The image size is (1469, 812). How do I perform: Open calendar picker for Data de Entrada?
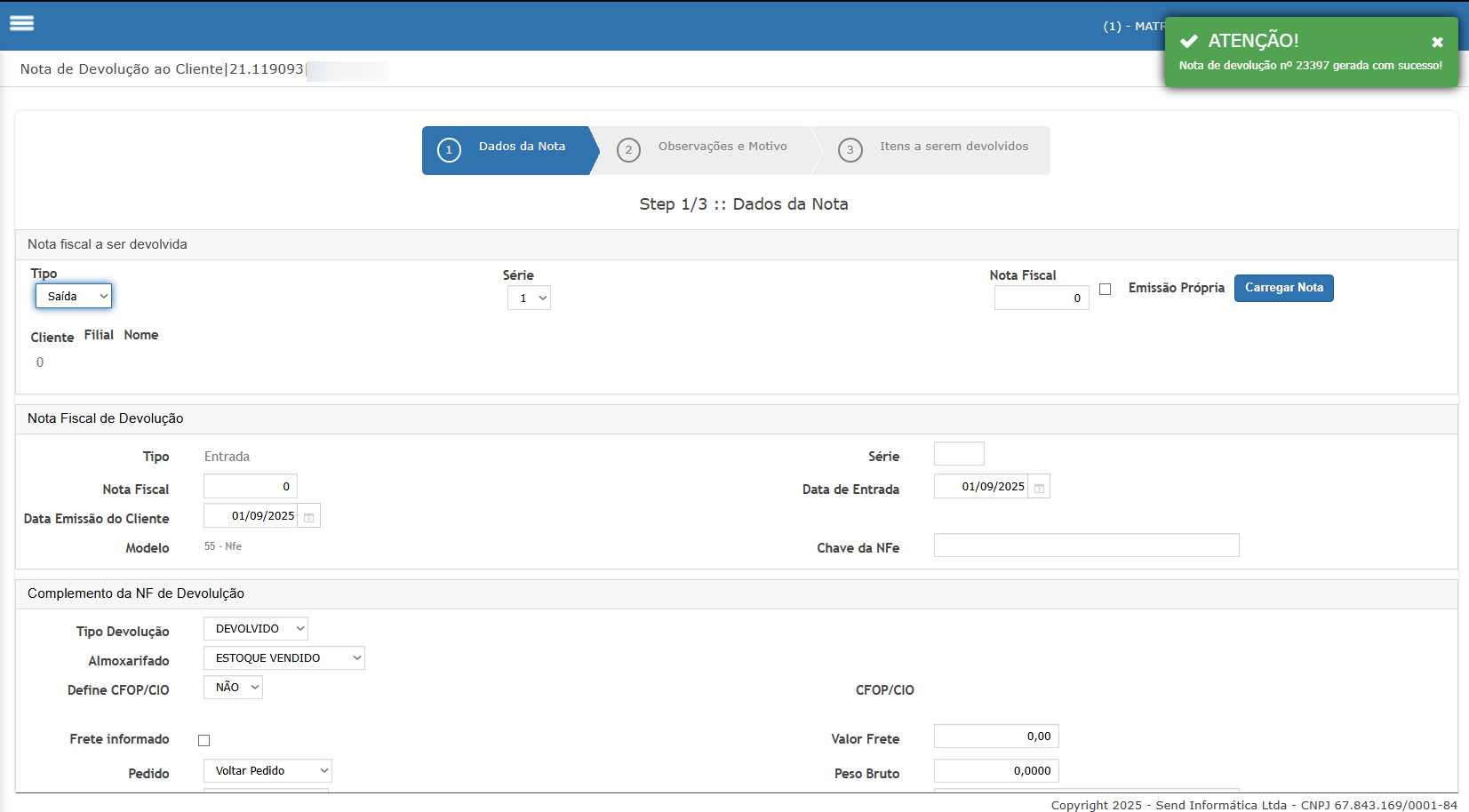[x=1039, y=488]
